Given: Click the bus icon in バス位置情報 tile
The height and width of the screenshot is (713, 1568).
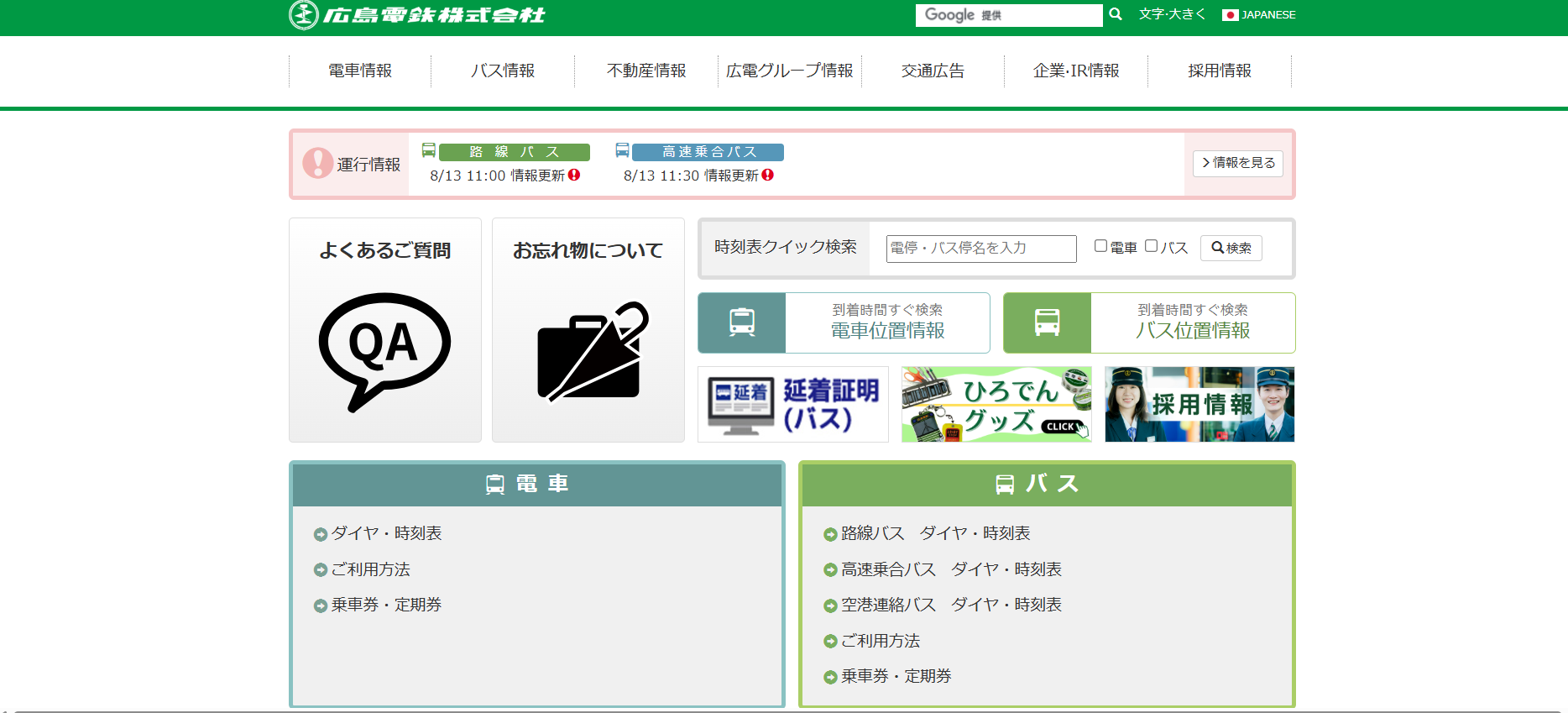Looking at the screenshot, I should click(x=1047, y=322).
